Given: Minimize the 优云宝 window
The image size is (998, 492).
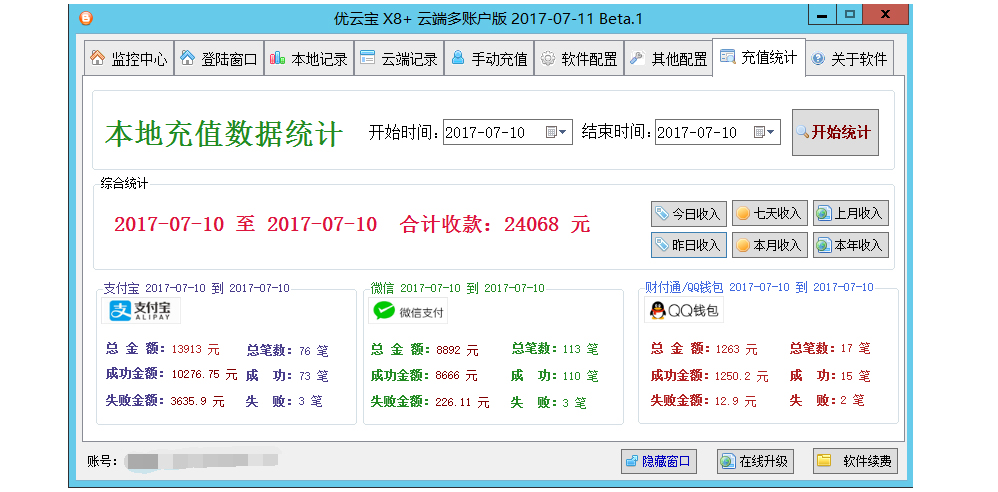Looking at the screenshot, I should pyautogui.click(x=822, y=15).
